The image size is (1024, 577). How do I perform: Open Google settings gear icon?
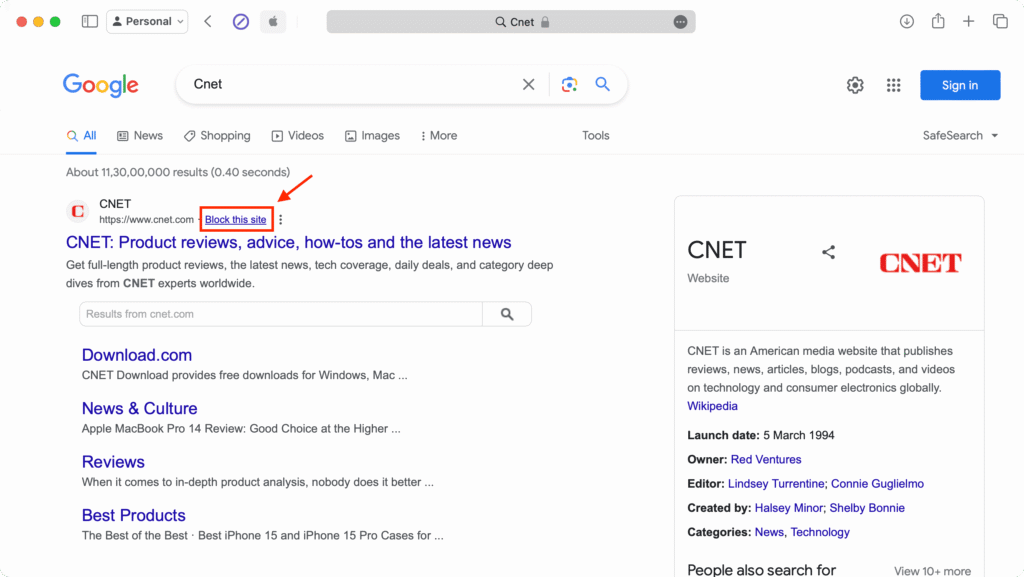pos(855,85)
